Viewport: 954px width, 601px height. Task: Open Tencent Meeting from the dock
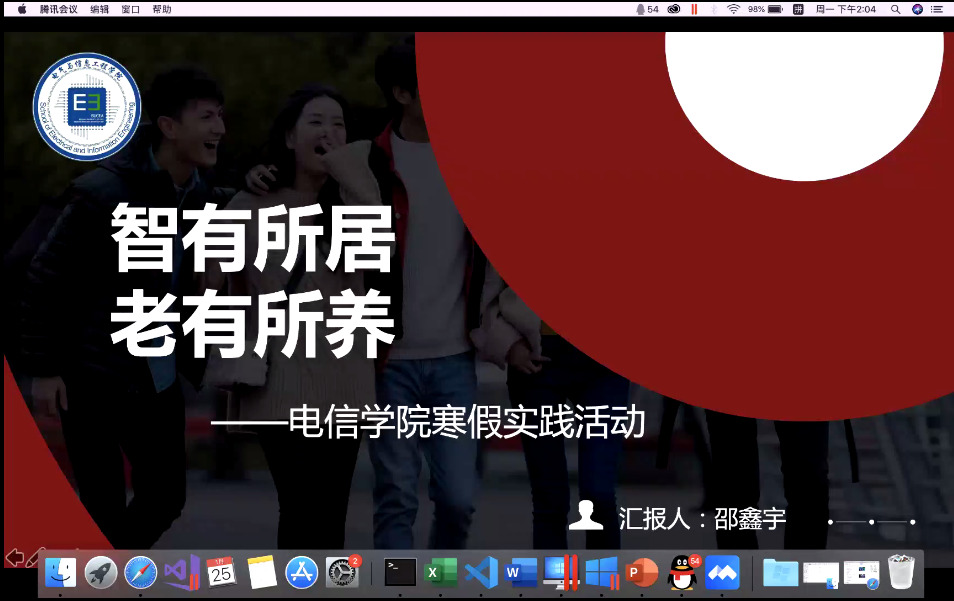722,573
